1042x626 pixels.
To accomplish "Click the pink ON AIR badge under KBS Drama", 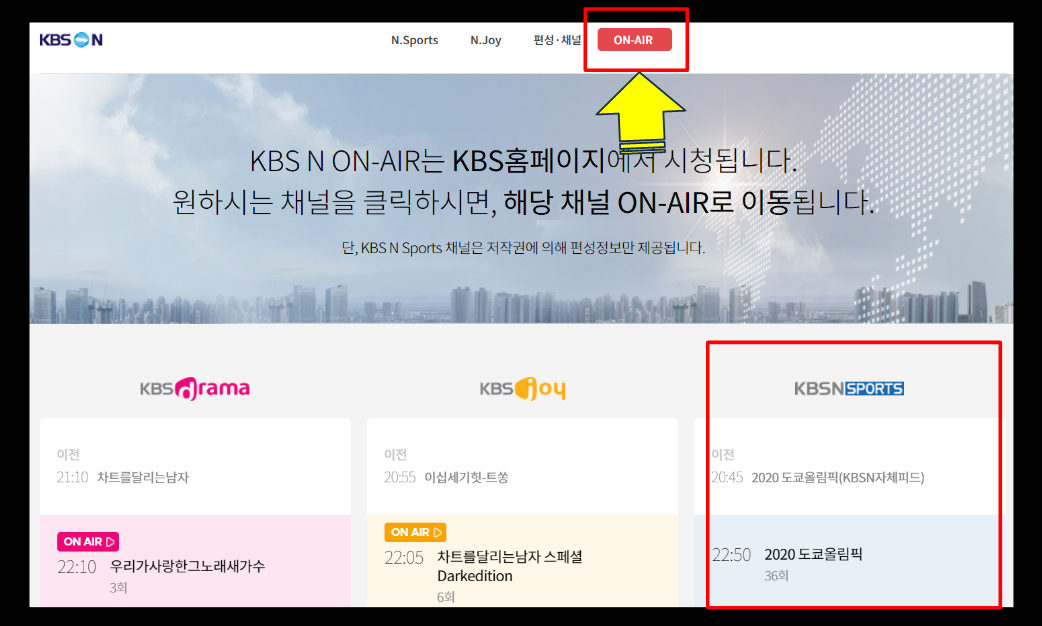I will [x=88, y=542].
